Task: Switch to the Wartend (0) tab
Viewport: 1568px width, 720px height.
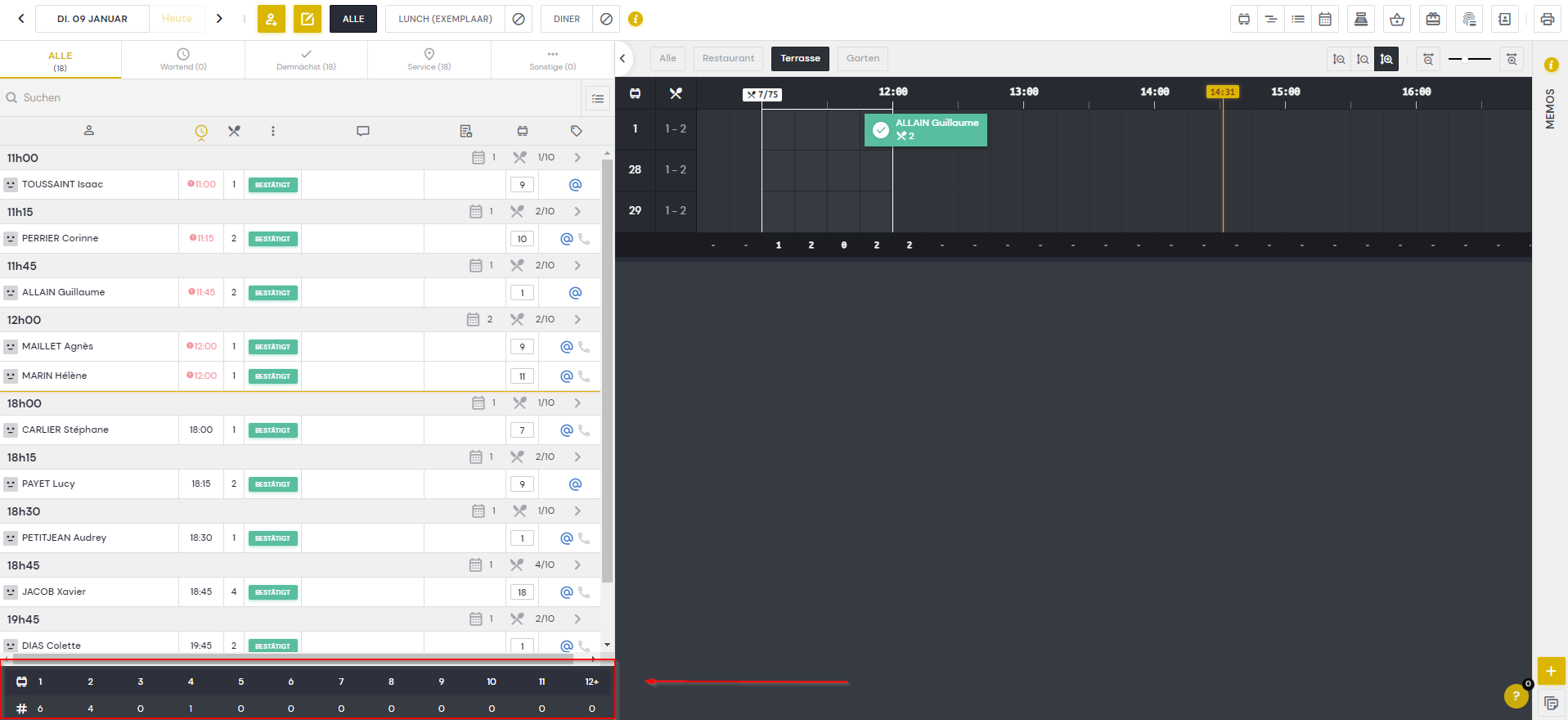Action: coord(183,61)
